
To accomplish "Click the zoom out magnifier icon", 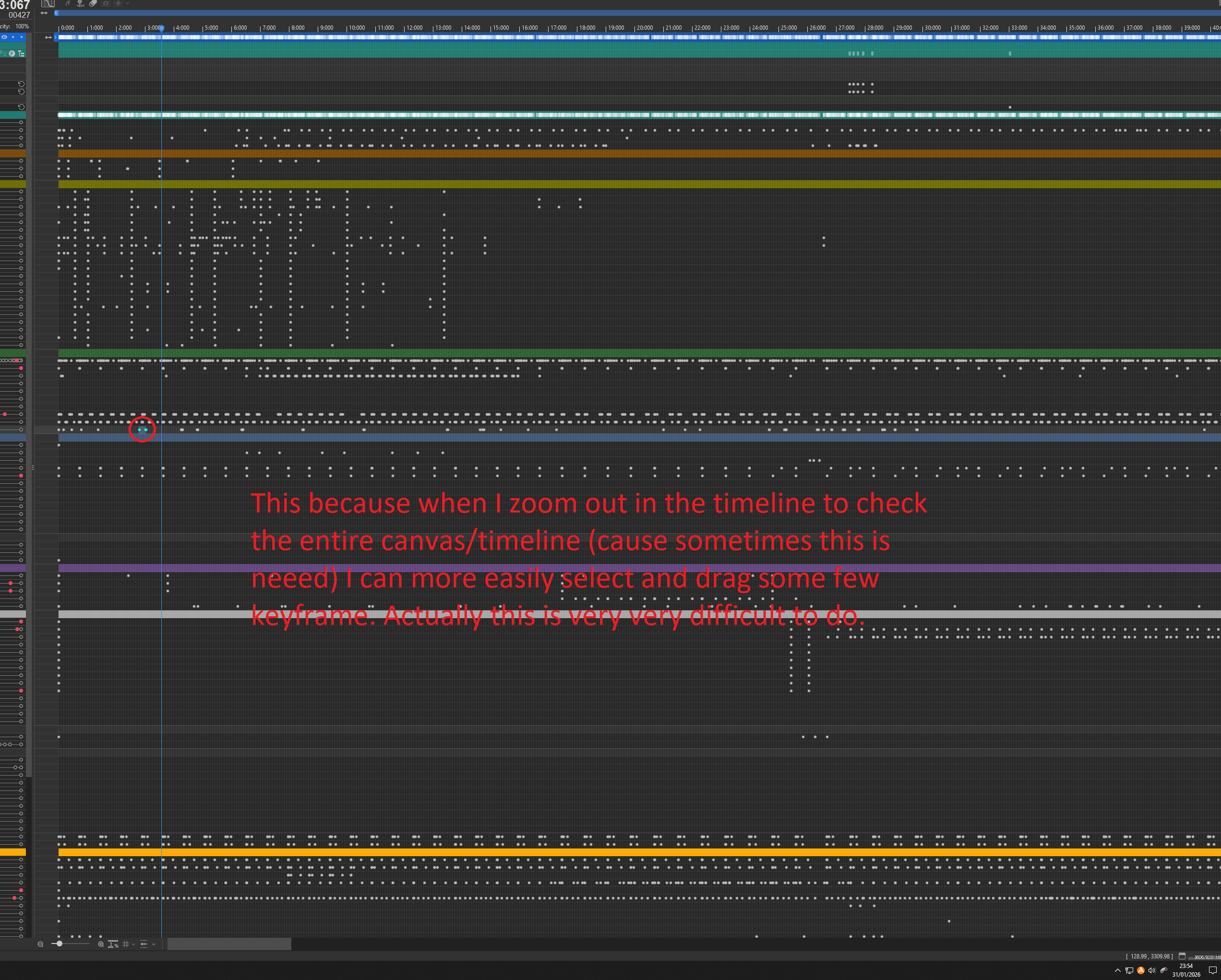I will click(40, 944).
